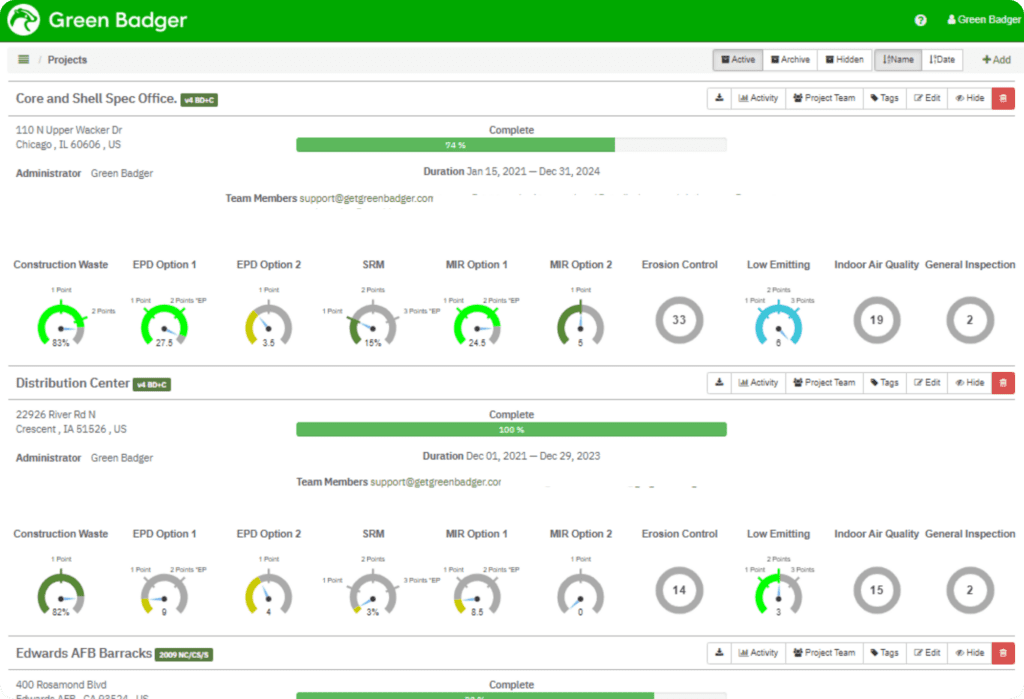Open help via the question mark icon
Image resolution: width=1024 pixels, height=699 pixels.
pos(919,19)
